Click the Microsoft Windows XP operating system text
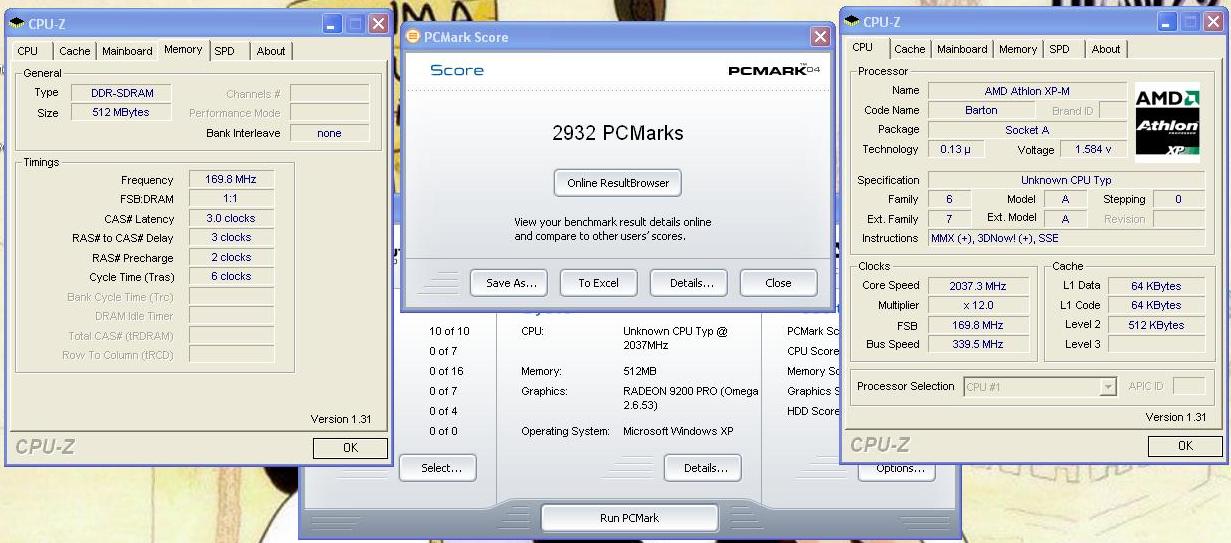Screen dimensions: 1231x543 (678, 432)
